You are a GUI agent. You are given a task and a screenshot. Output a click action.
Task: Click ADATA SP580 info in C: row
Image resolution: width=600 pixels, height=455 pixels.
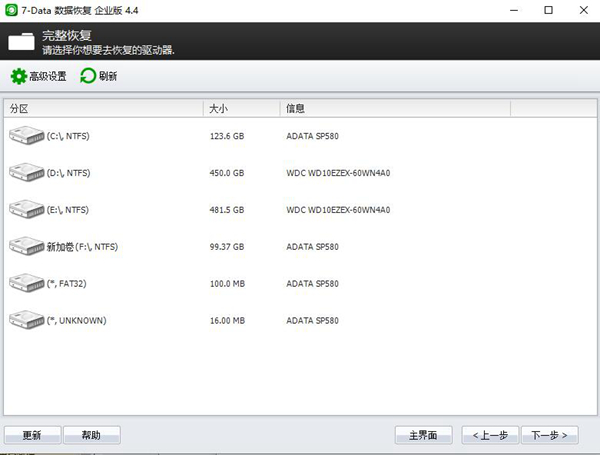tap(313, 136)
